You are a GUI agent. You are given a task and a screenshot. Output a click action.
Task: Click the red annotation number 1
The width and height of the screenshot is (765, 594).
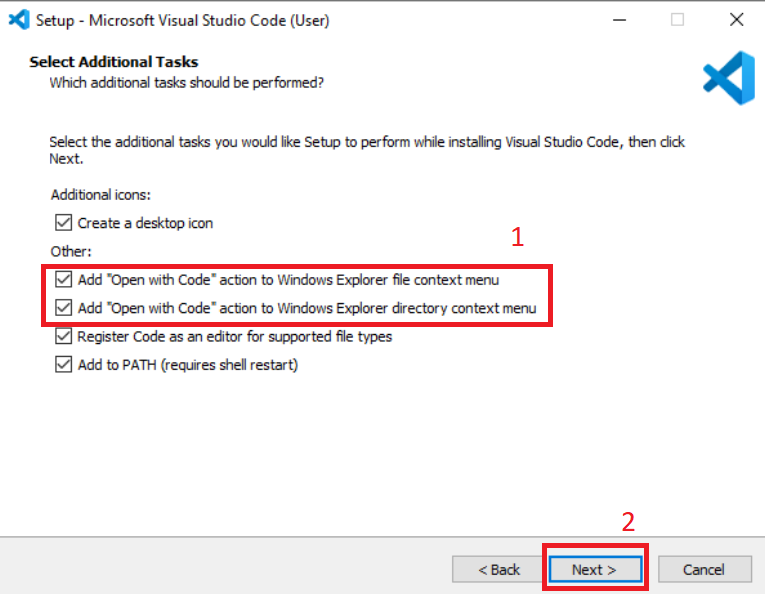tap(517, 237)
